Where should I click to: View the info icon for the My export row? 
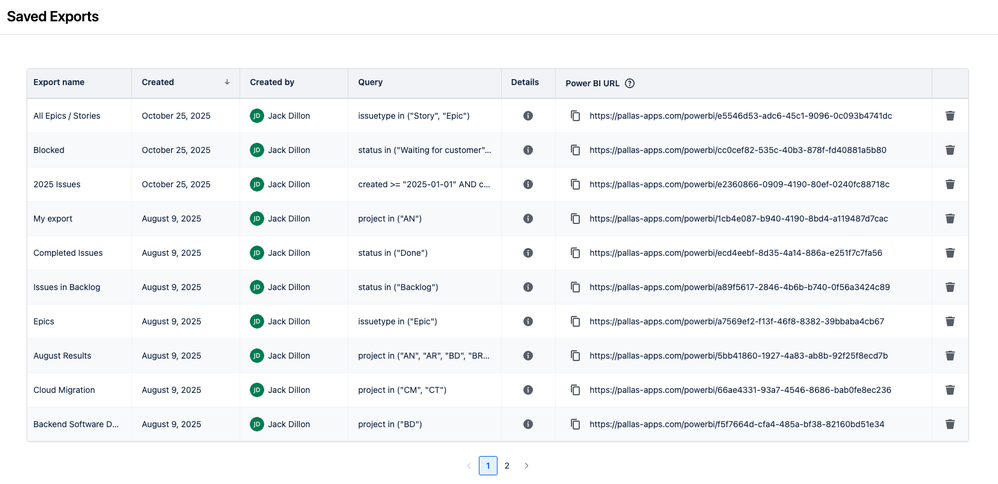tap(528, 218)
